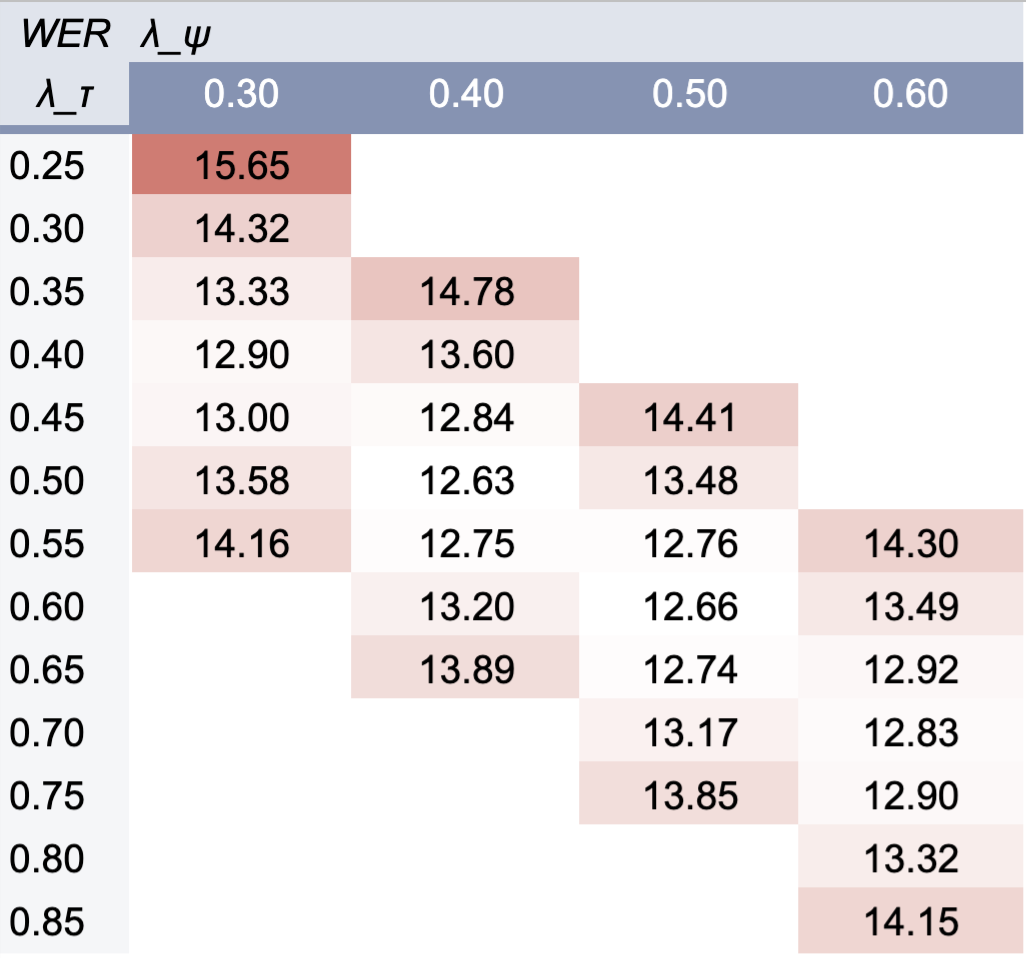Click the 0.85 row label

coord(47,921)
